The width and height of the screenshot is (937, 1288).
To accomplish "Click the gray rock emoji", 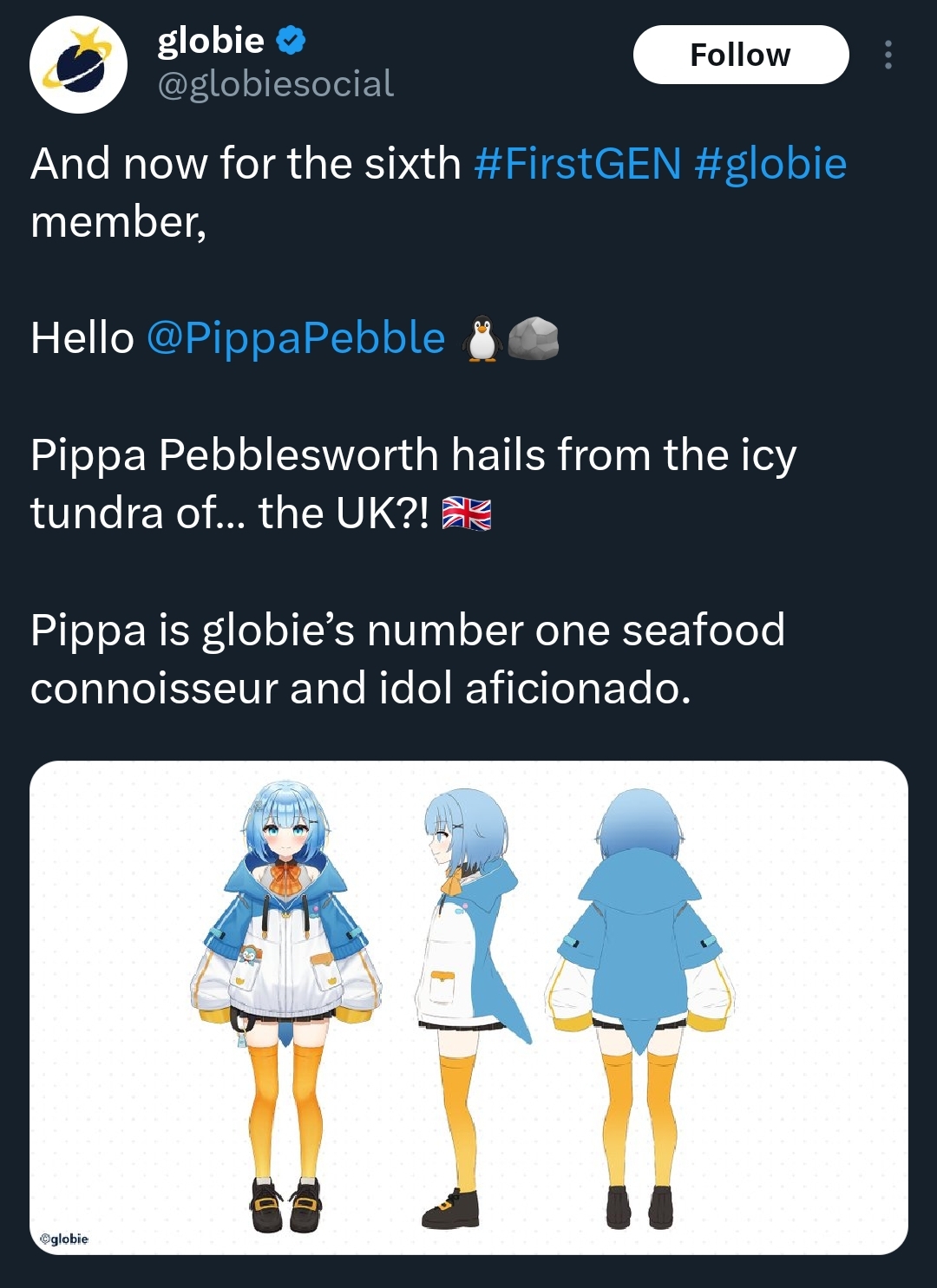I will (x=533, y=338).
